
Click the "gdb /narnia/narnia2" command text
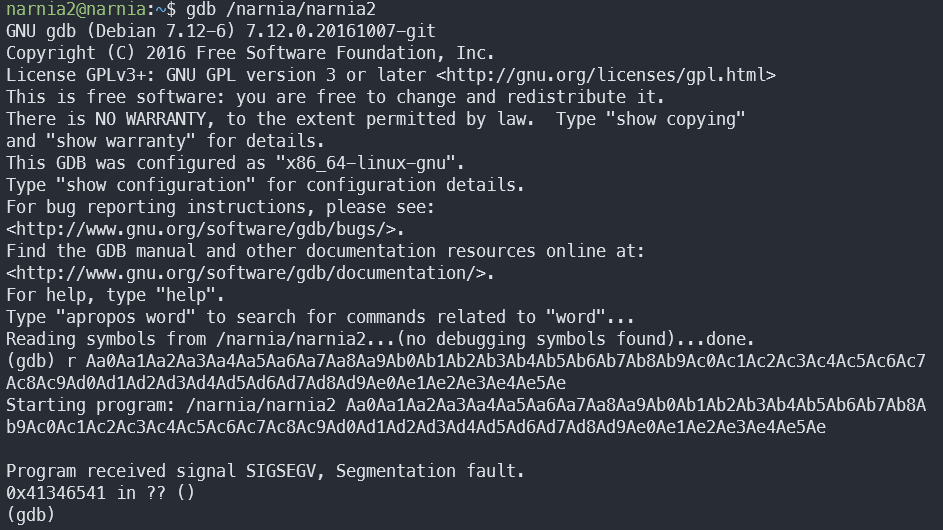tap(281, 9)
